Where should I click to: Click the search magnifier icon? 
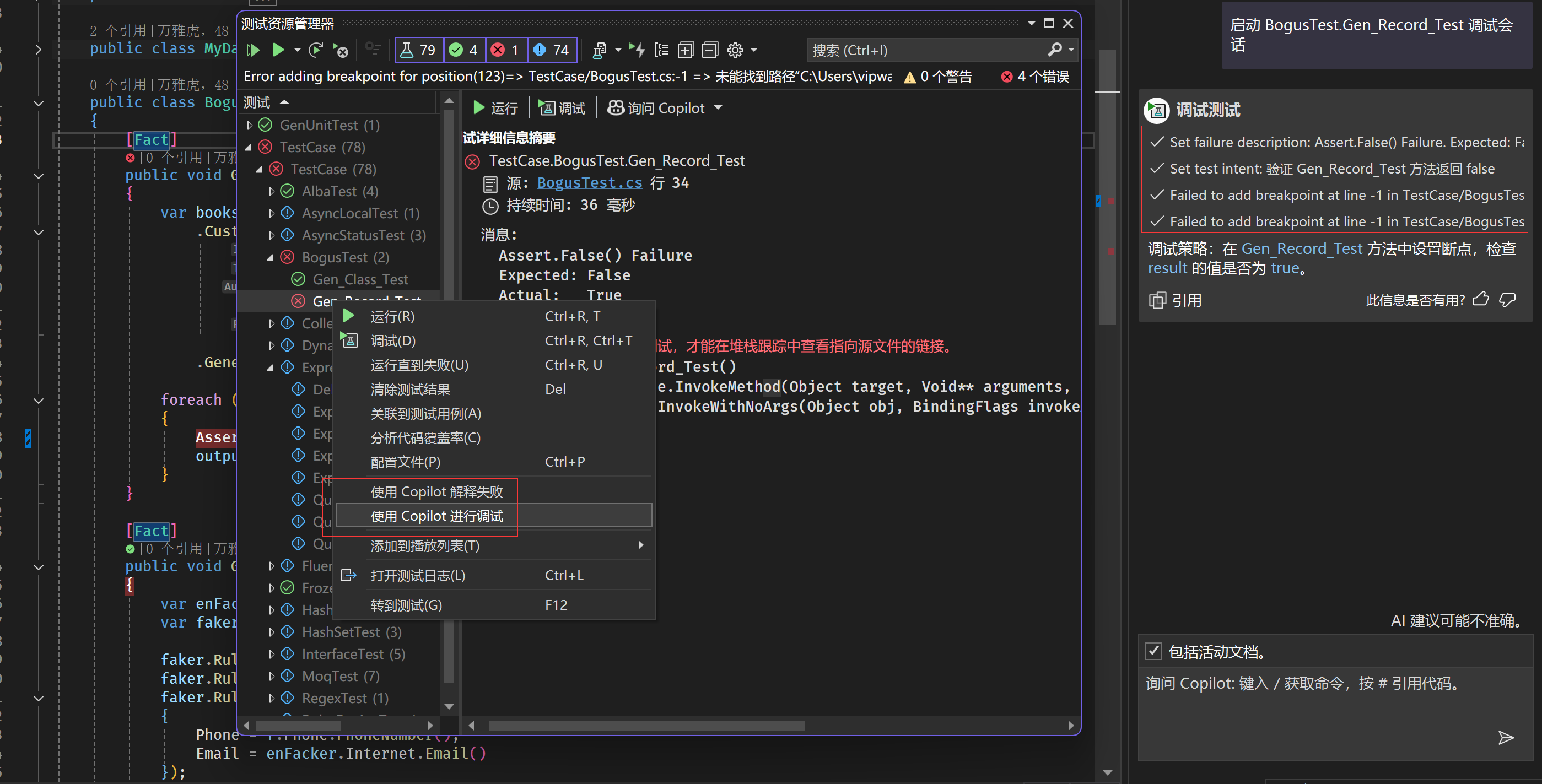pos(1055,50)
